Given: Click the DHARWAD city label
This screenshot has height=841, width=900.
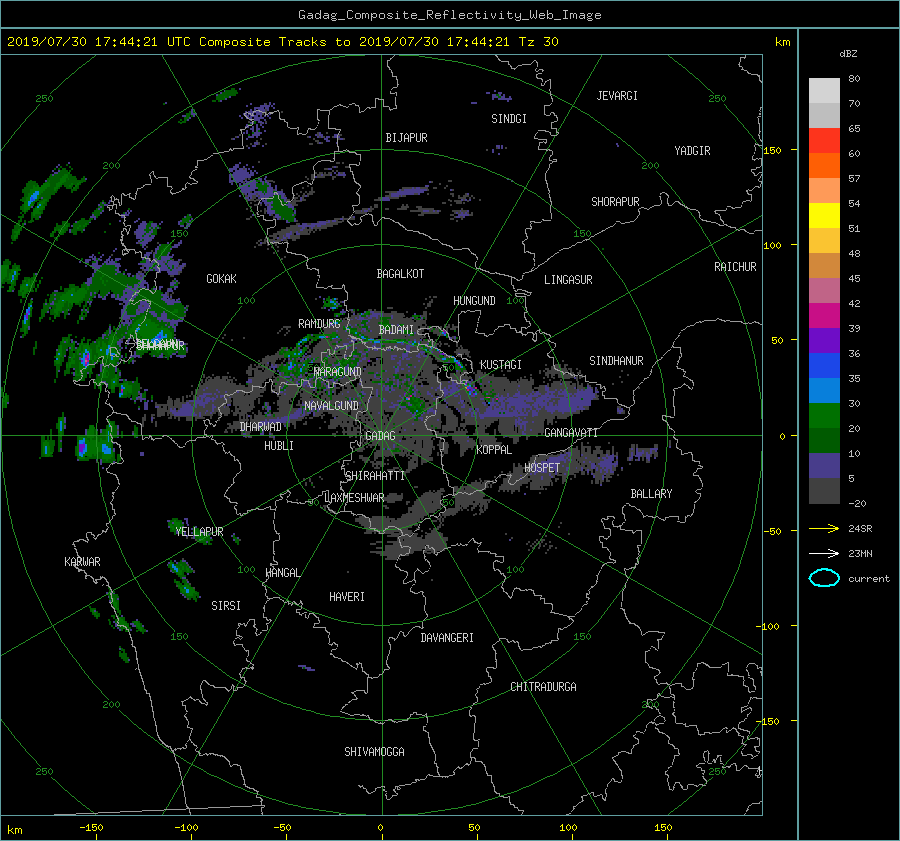Looking at the screenshot, I should 261,427.
